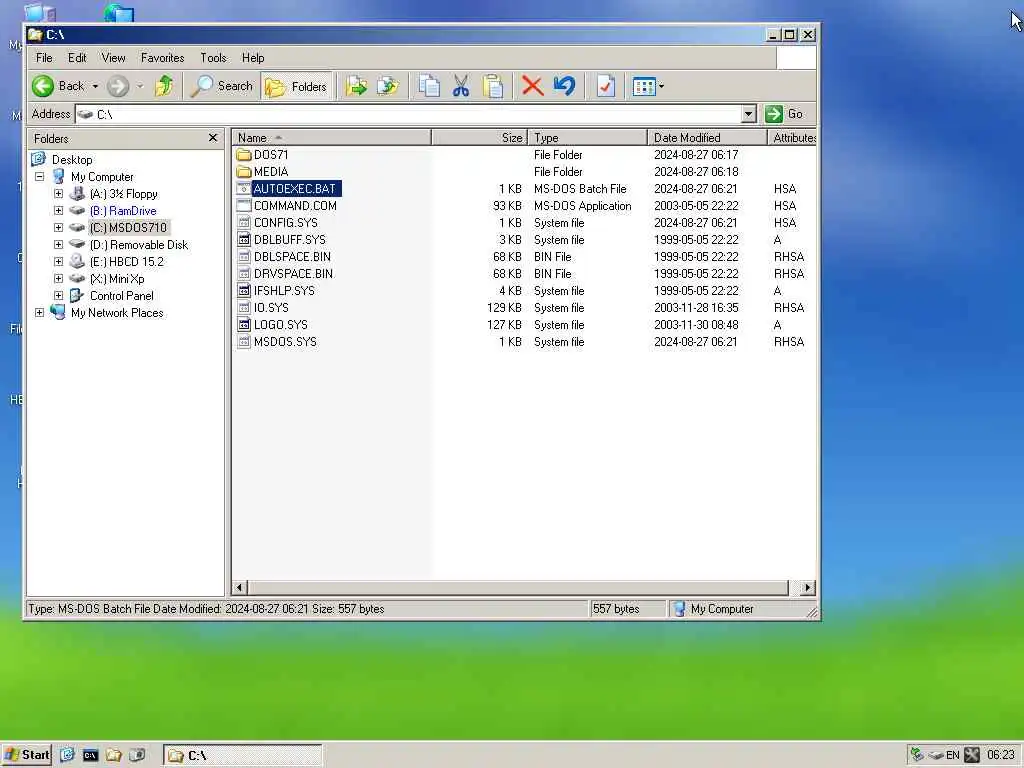Select Control Panel in the tree
1024x768 pixels.
pyautogui.click(x=121, y=296)
